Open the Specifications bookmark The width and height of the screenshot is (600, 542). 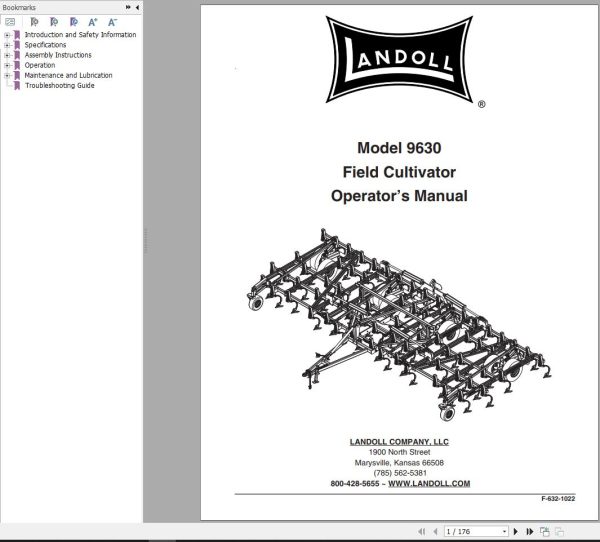[46, 45]
